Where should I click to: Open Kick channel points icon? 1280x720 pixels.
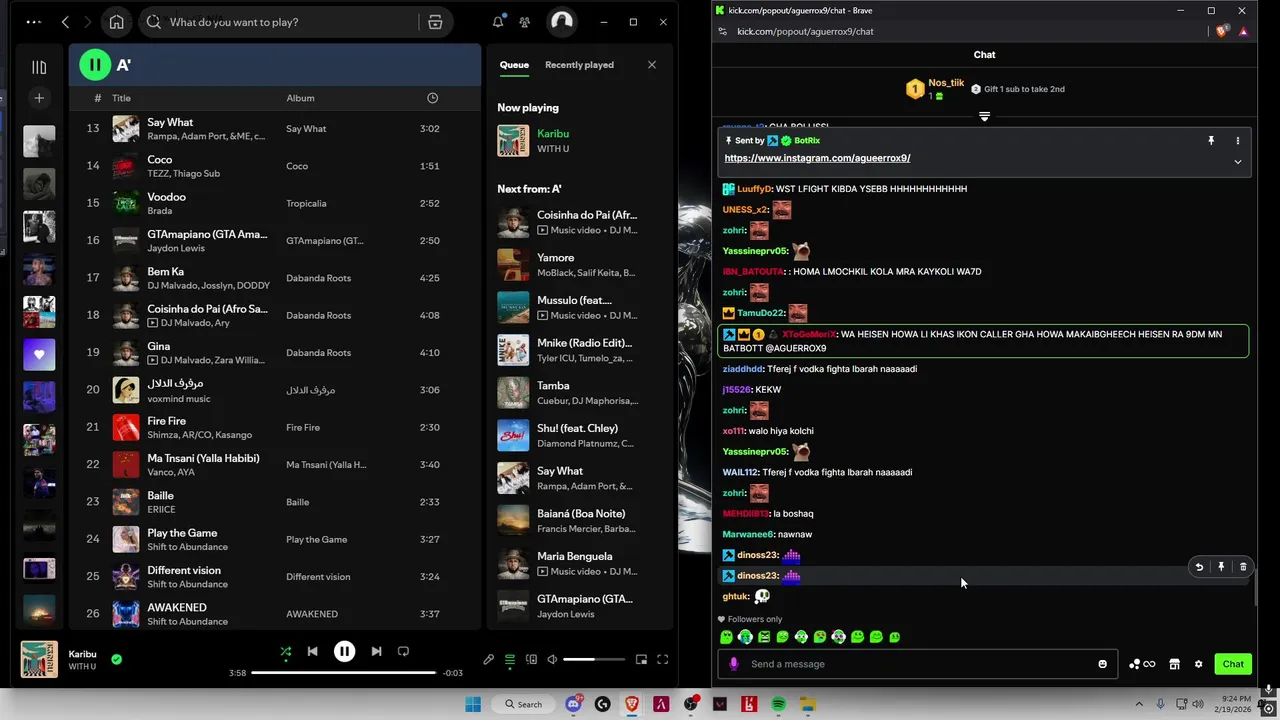[x=1142, y=664]
